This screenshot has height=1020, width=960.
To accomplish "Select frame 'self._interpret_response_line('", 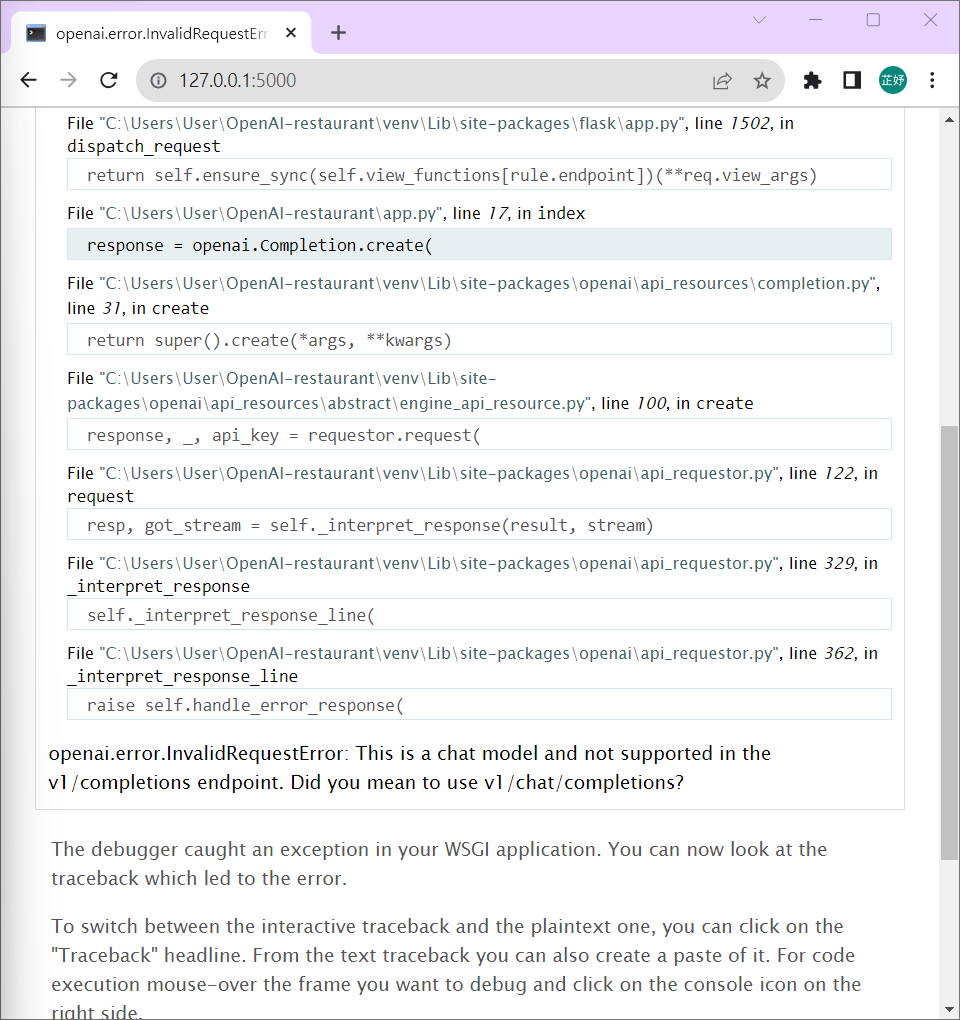I will click(479, 615).
